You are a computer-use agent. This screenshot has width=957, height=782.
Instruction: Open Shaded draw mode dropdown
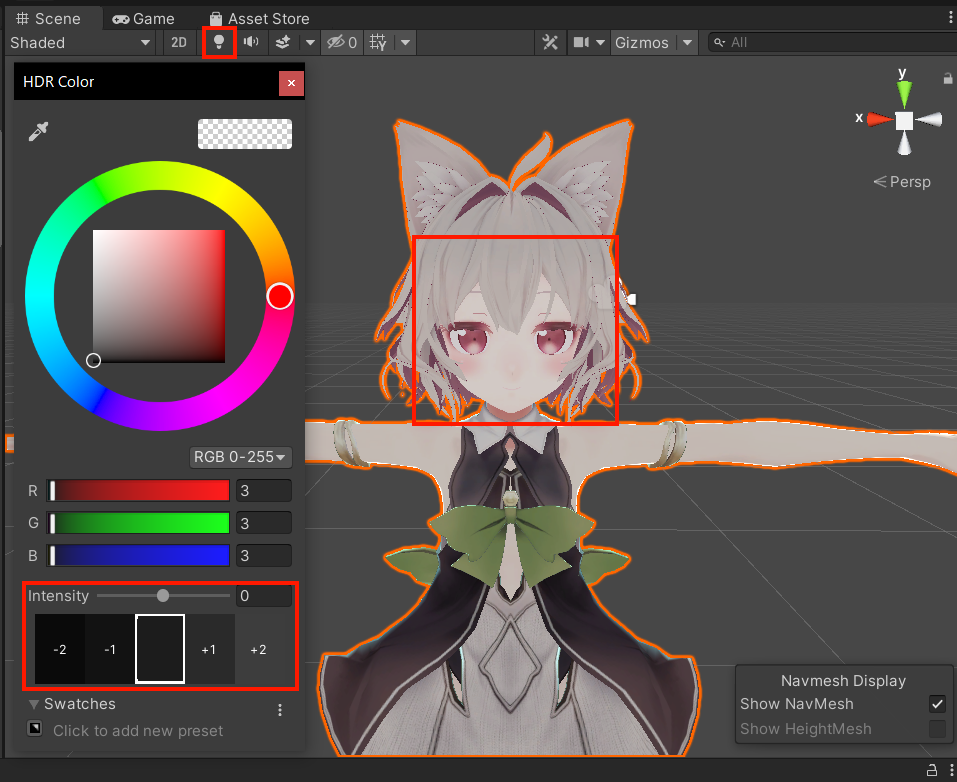[80, 43]
